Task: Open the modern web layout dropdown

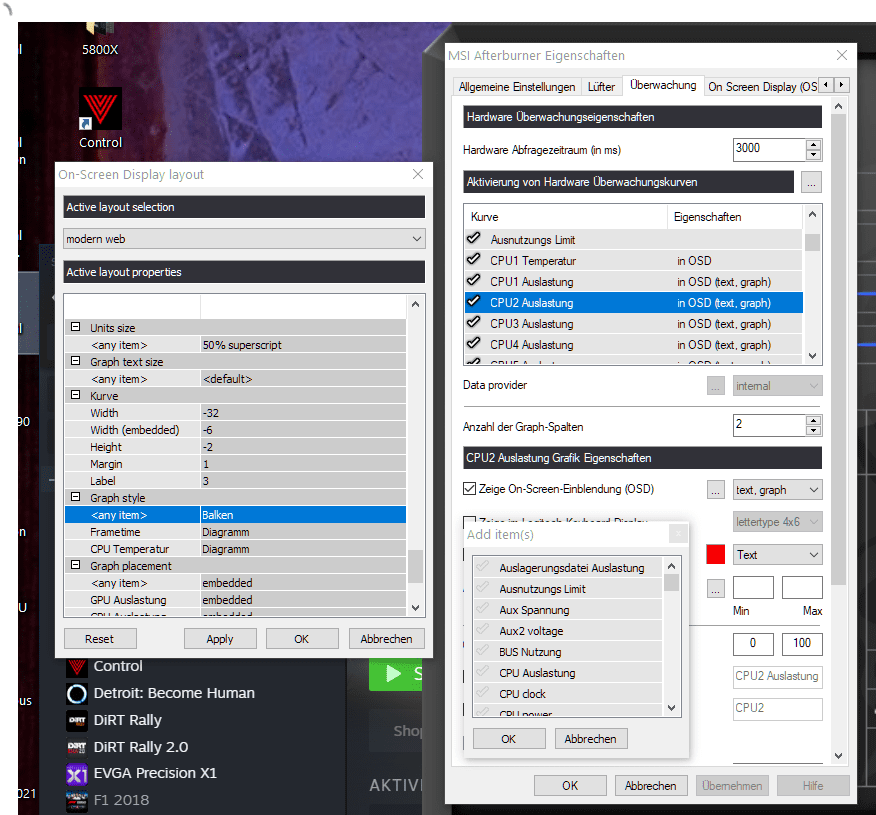Action: [x=244, y=239]
